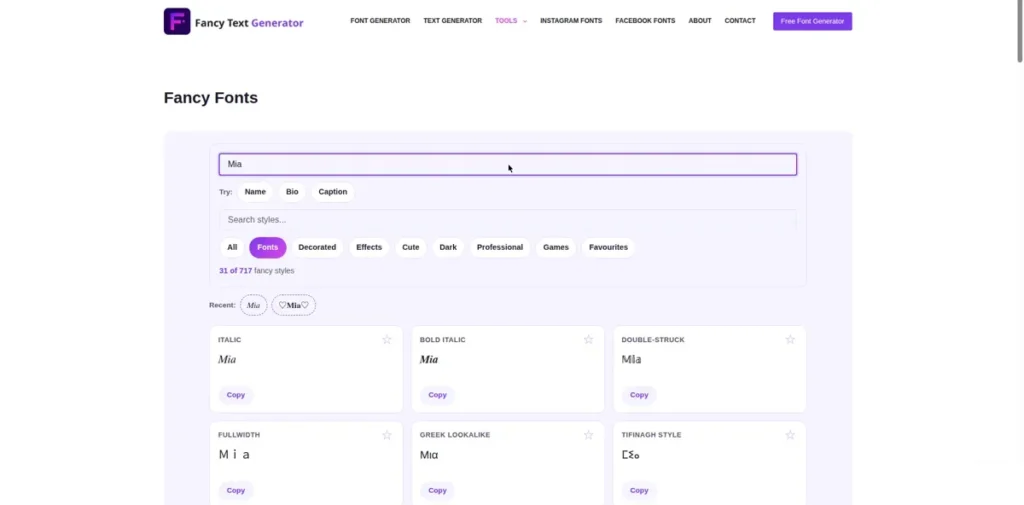Select the All filter tab
Viewport: 1024px width, 505px height.
tap(232, 248)
